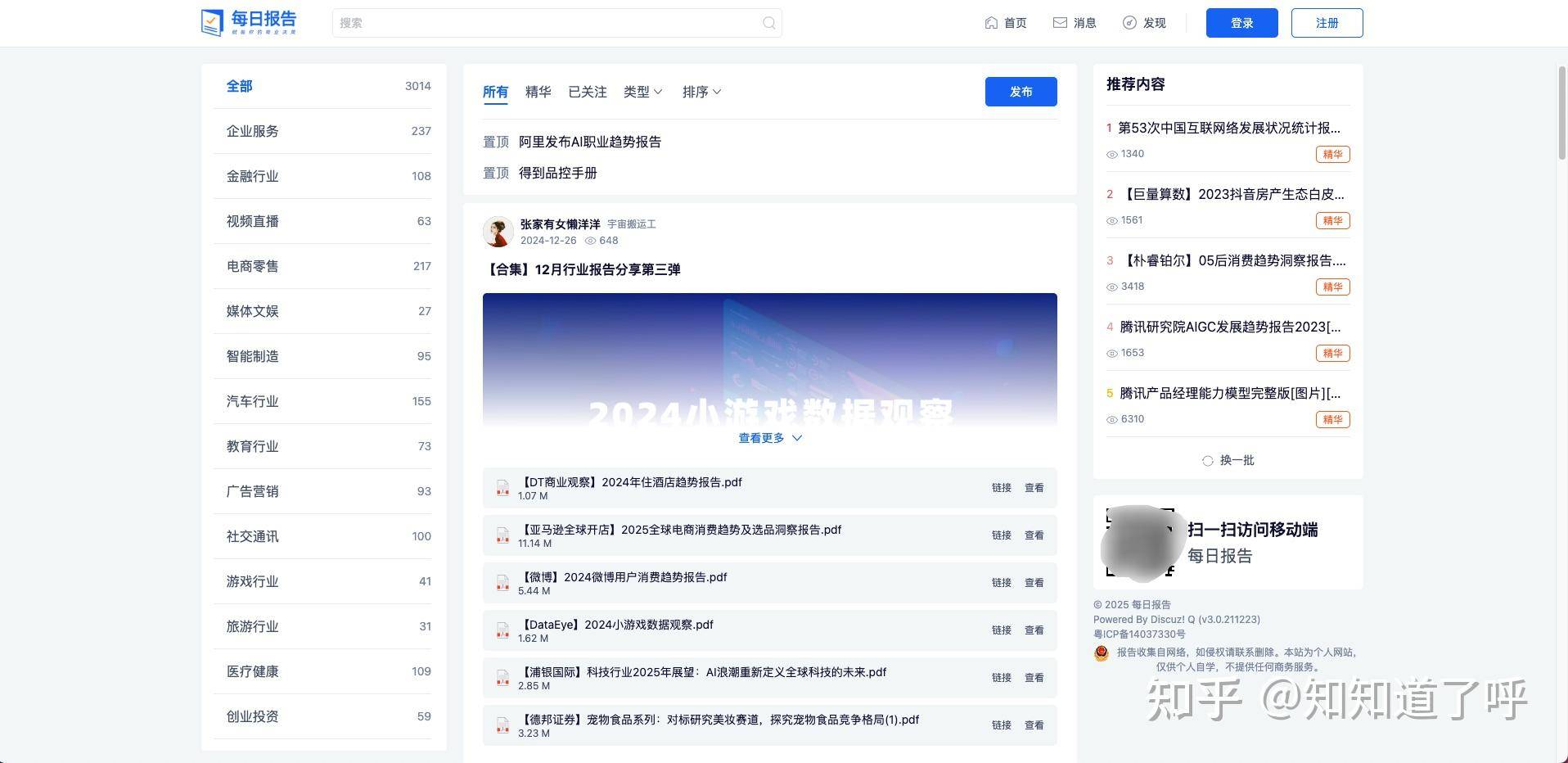Screen dimensions: 1568x763
Task: Click the view-count eye icon beside 648
Action: [x=590, y=241]
